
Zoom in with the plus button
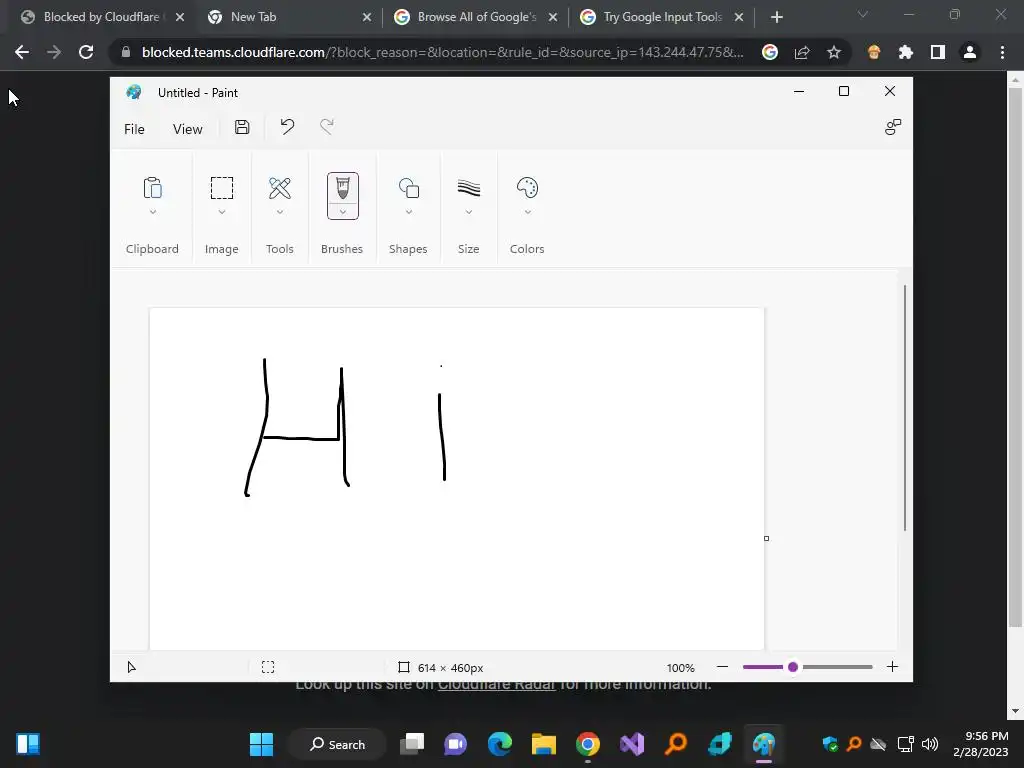pyautogui.click(x=892, y=667)
